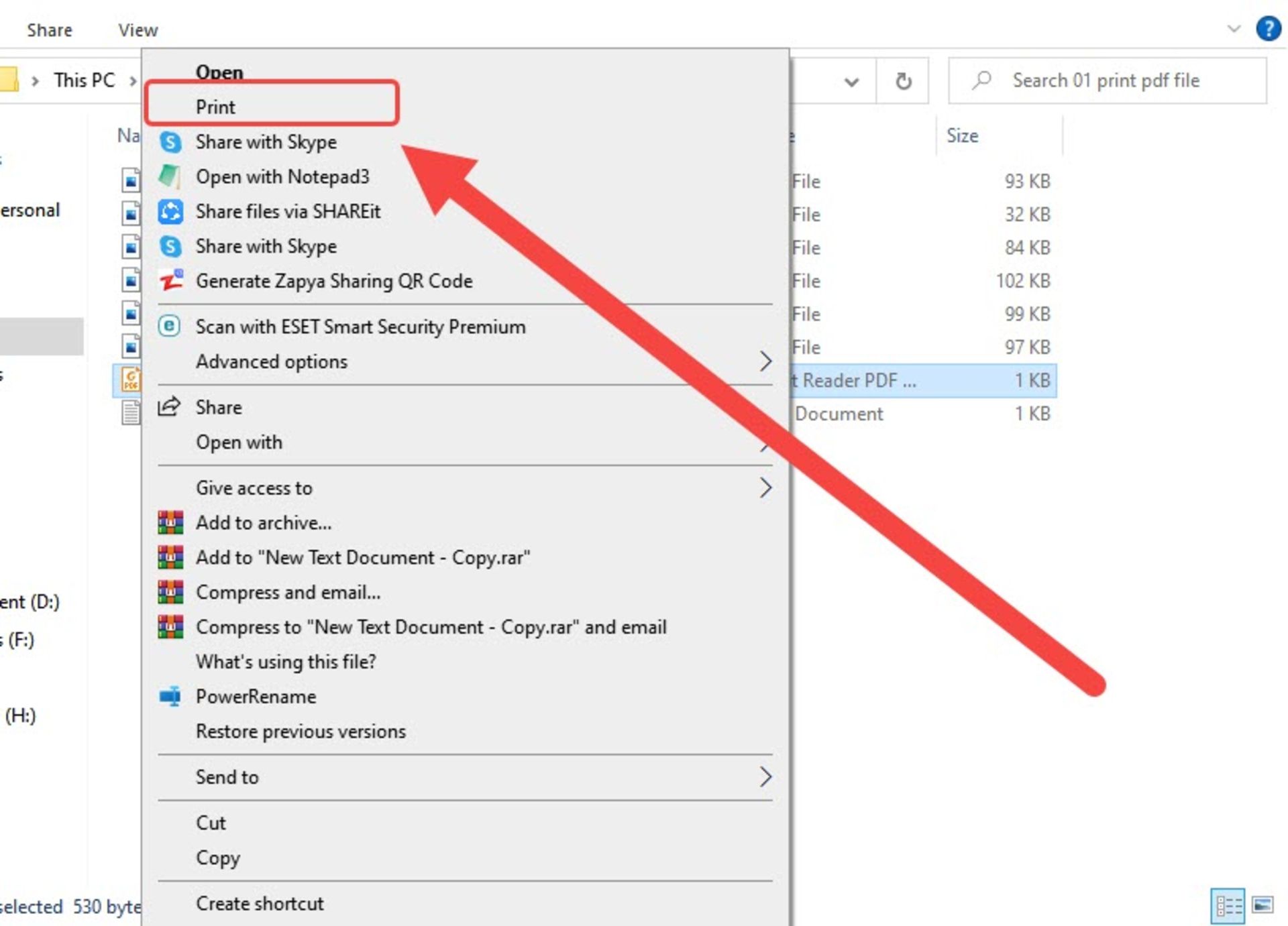Image resolution: width=1288 pixels, height=926 pixels.
Task: Click the Skype icon beside first Share with Skype
Action: (x=170, y=142)
